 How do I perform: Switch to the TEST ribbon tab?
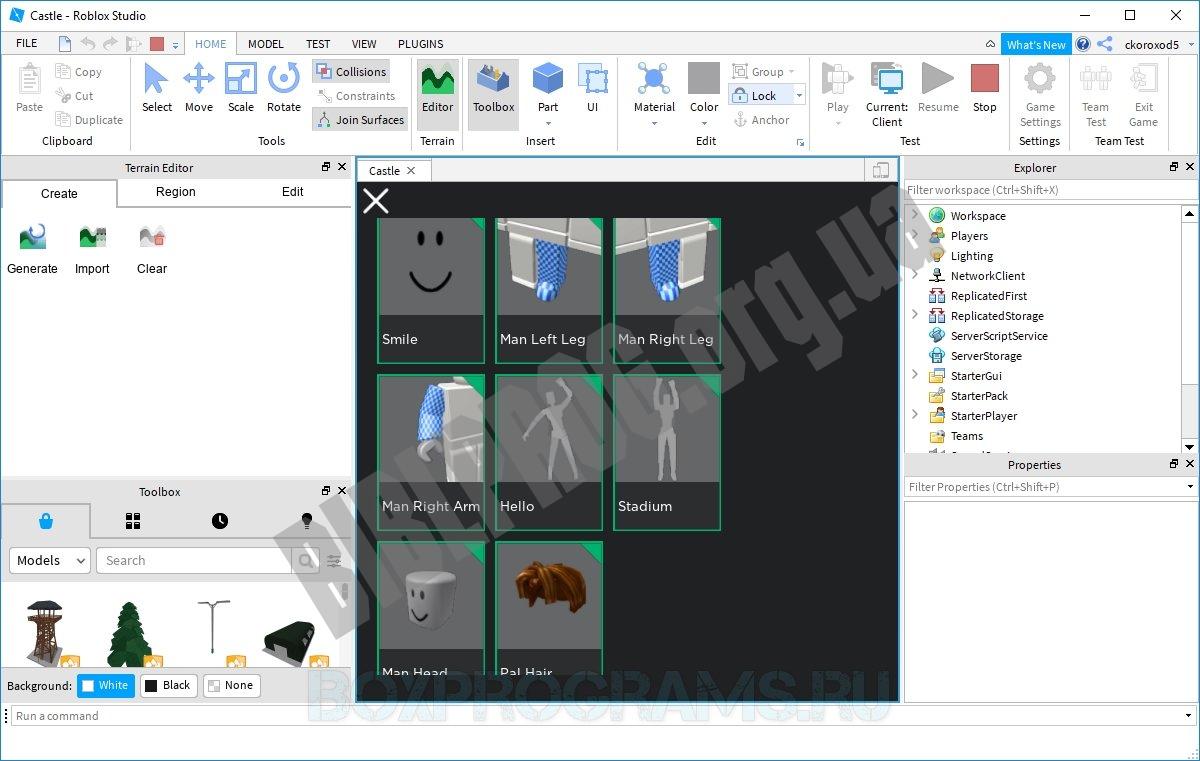coord(318,44)
